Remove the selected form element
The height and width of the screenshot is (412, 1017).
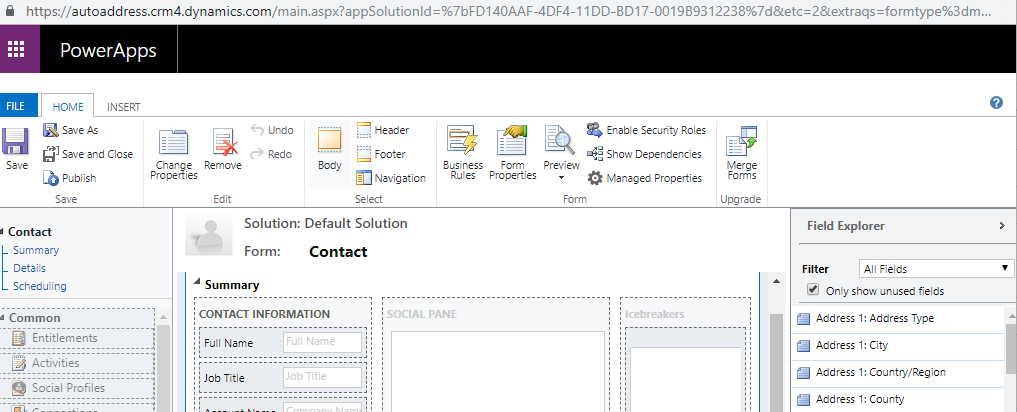[222, 149]
